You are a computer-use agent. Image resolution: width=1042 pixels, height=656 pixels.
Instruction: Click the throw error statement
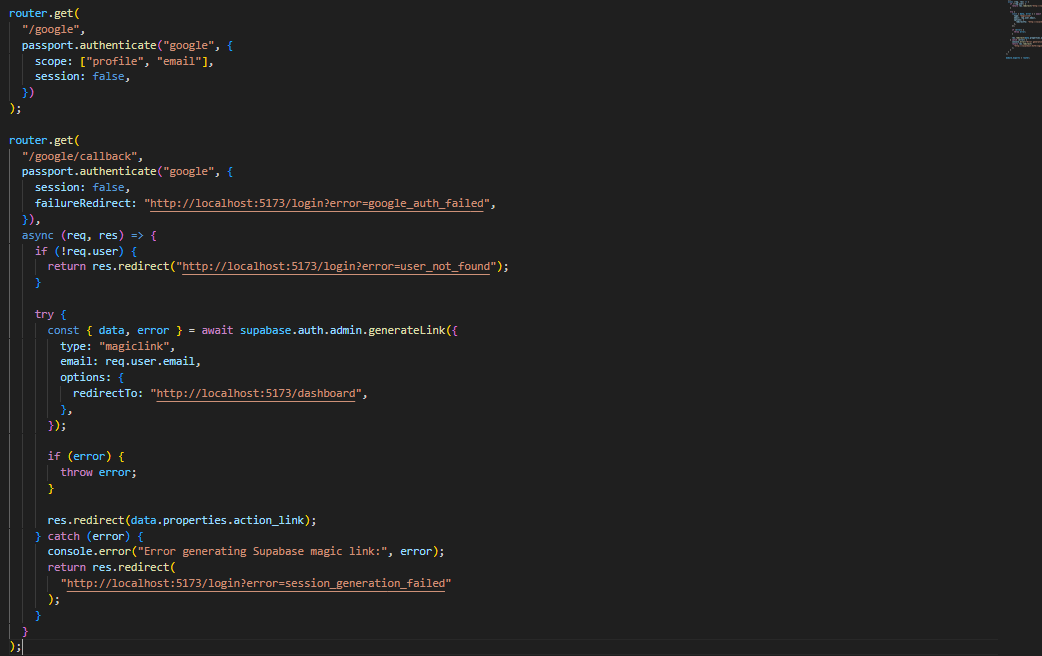click(97, 472)
